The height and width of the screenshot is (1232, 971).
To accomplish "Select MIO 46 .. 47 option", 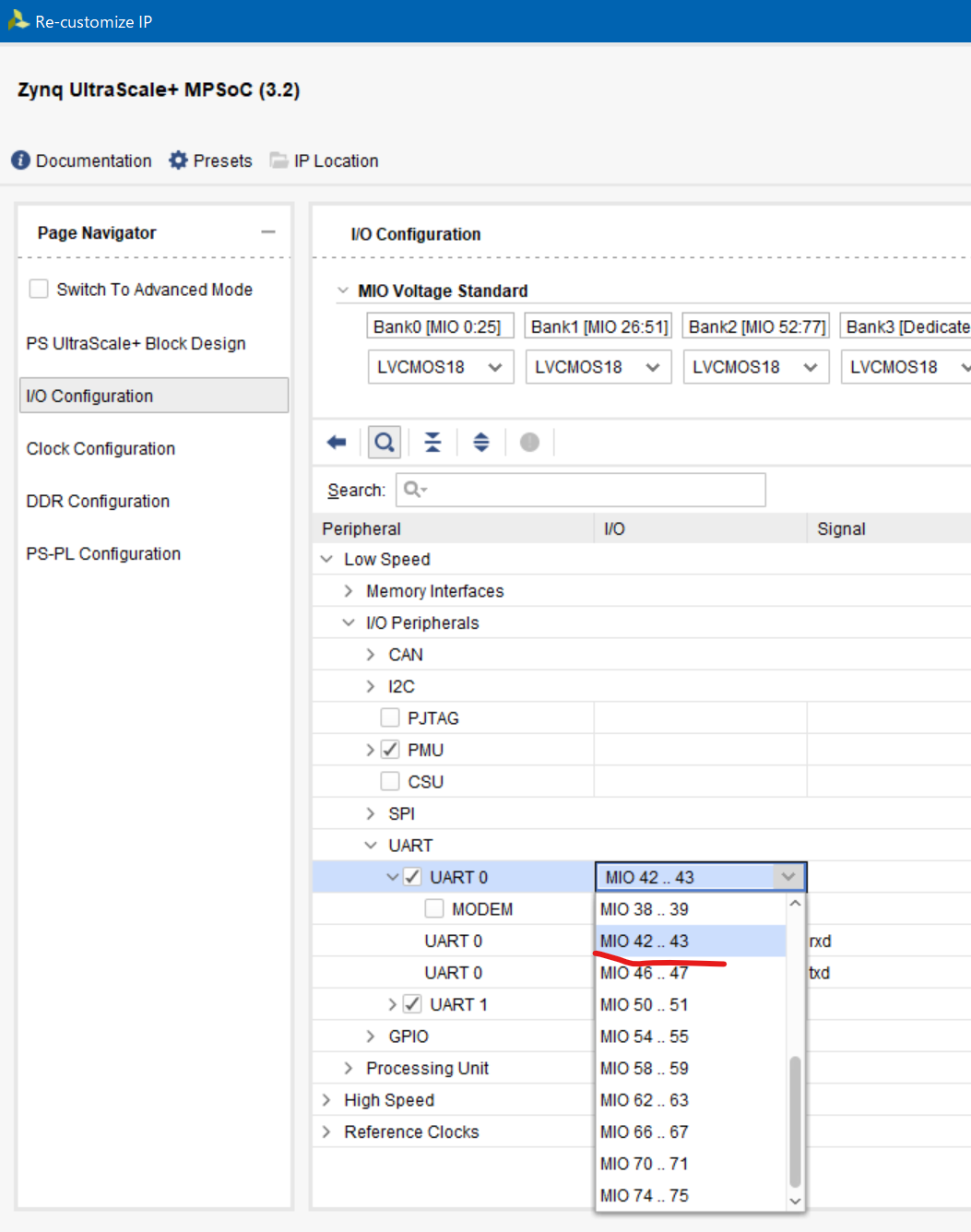I will coord(692,973).
